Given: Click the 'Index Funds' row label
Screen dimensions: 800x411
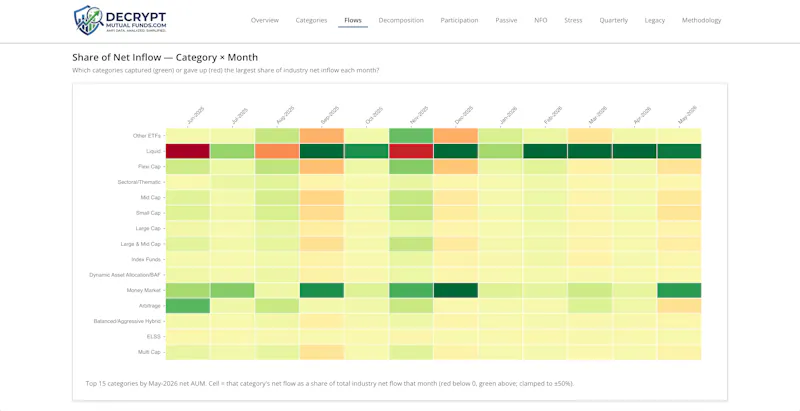Looking at the screenshot, I should click(146, 259).
